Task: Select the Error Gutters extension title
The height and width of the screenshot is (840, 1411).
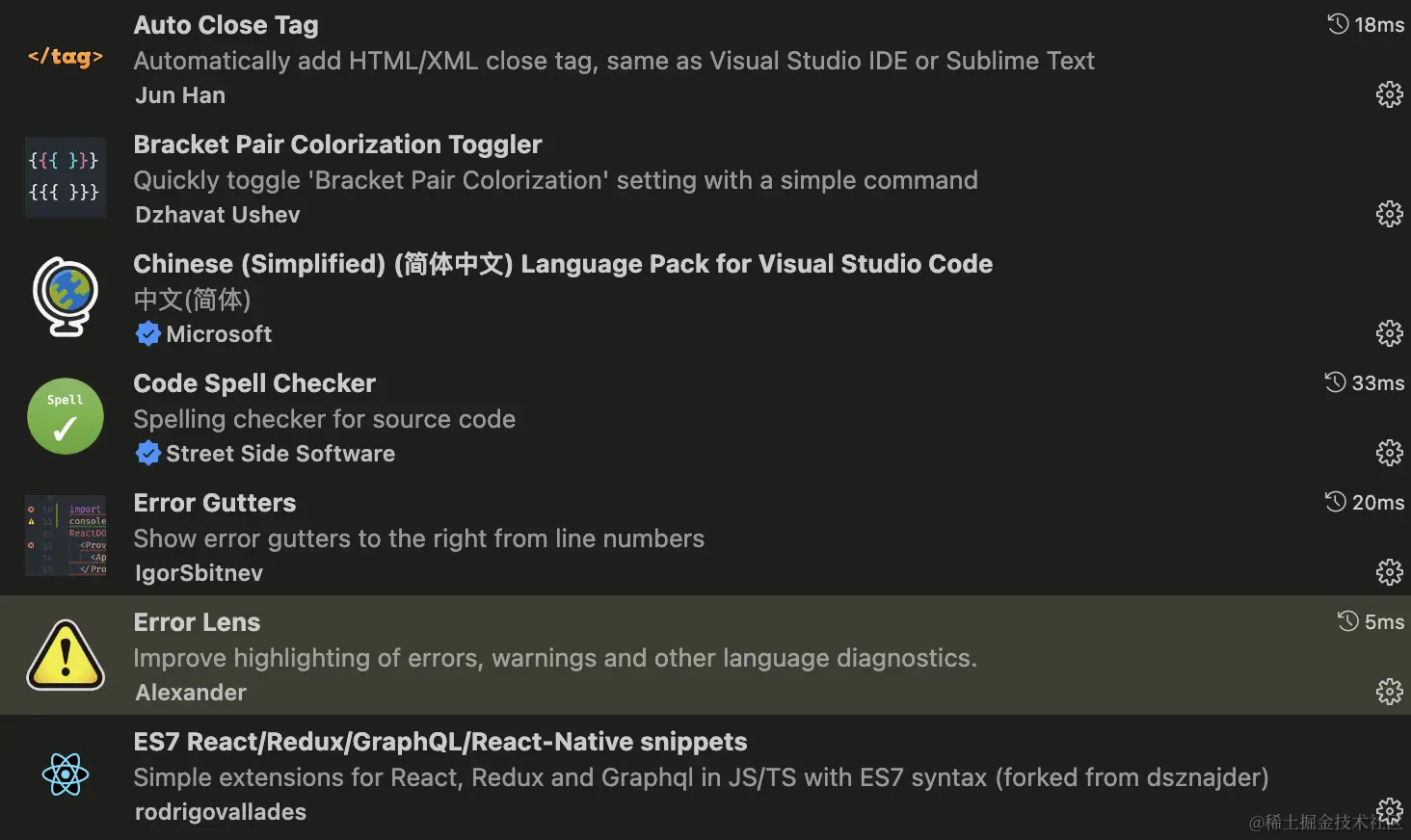Action: tap(215, 503)
